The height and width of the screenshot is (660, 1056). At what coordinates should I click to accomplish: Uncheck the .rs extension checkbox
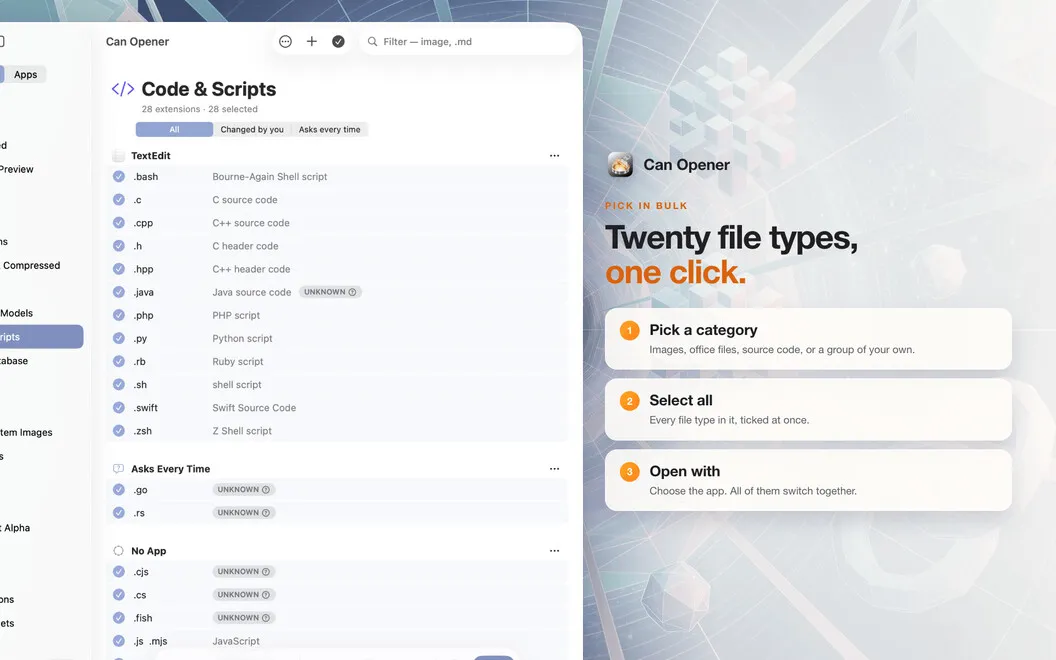(119, 513)
